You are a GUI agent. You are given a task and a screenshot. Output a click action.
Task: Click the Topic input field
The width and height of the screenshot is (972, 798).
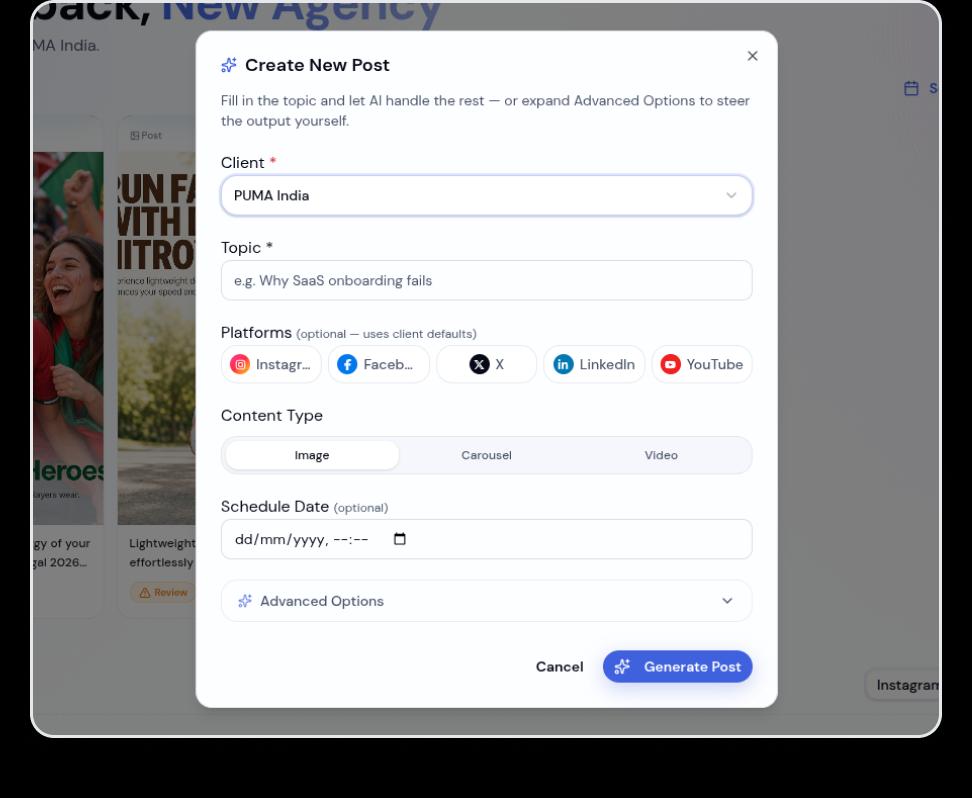coord(487,280)
